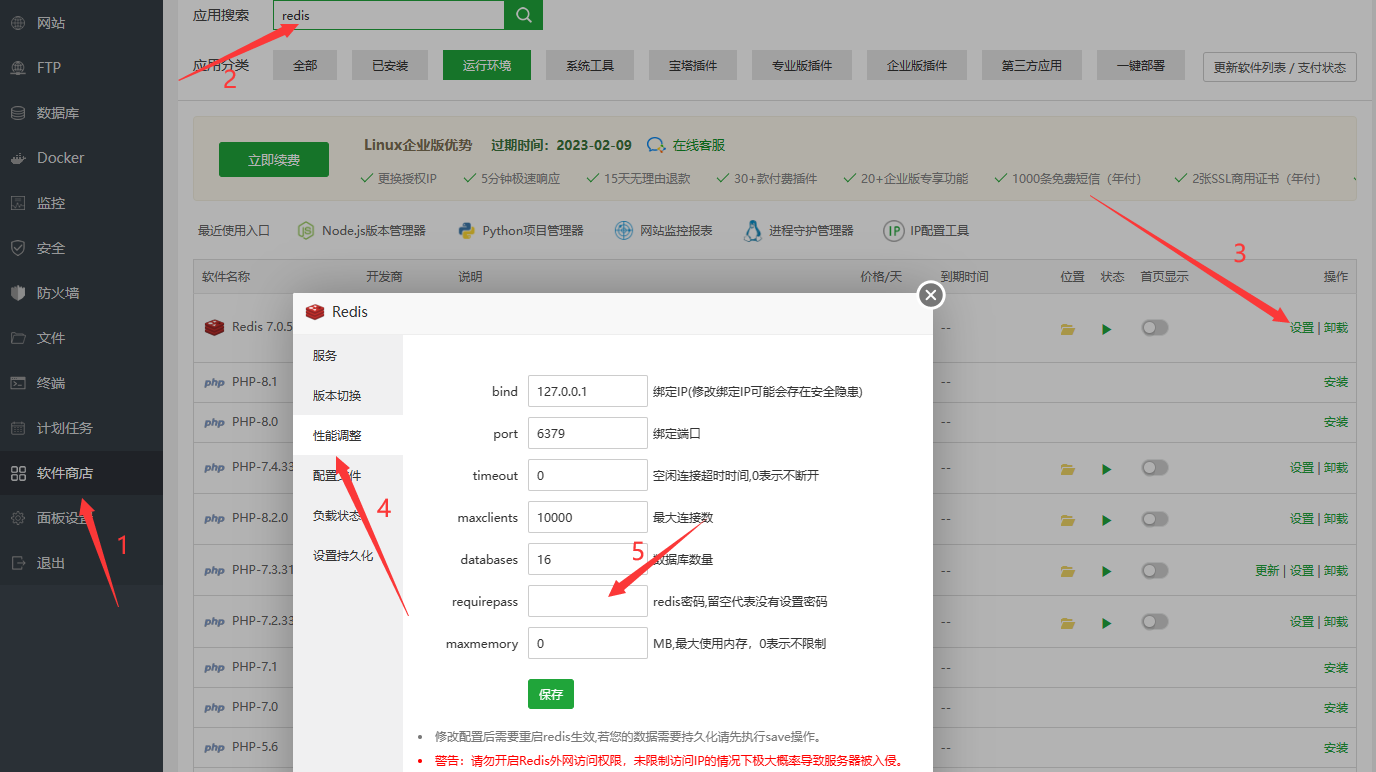Click Redis green status play icon
The image size is (1376, 772).
point(1107,329)
